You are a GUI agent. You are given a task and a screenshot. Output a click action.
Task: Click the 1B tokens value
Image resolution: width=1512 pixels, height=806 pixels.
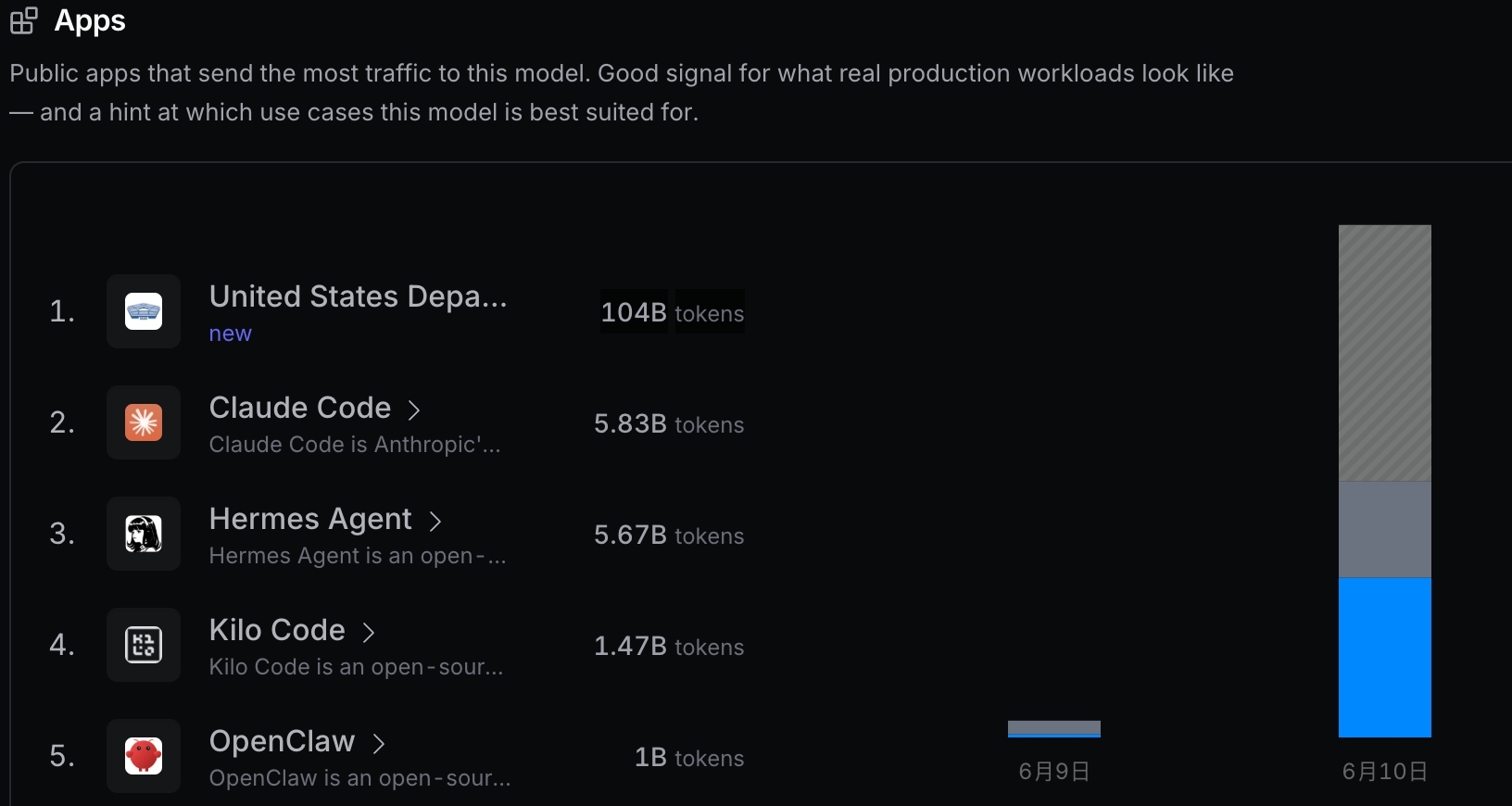[x=689, y=757]
